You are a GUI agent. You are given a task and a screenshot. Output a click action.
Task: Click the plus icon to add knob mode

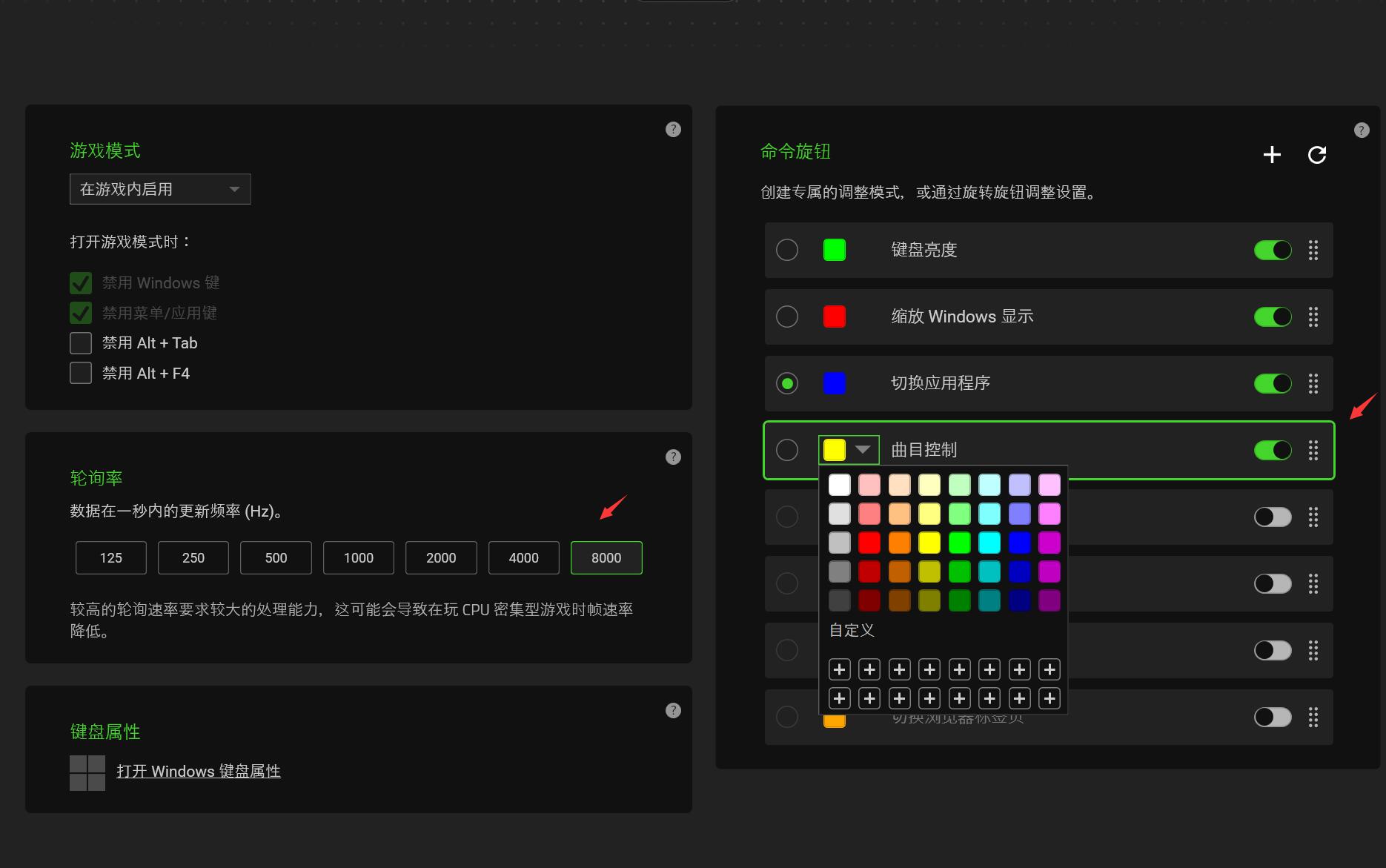[1272, 154]
